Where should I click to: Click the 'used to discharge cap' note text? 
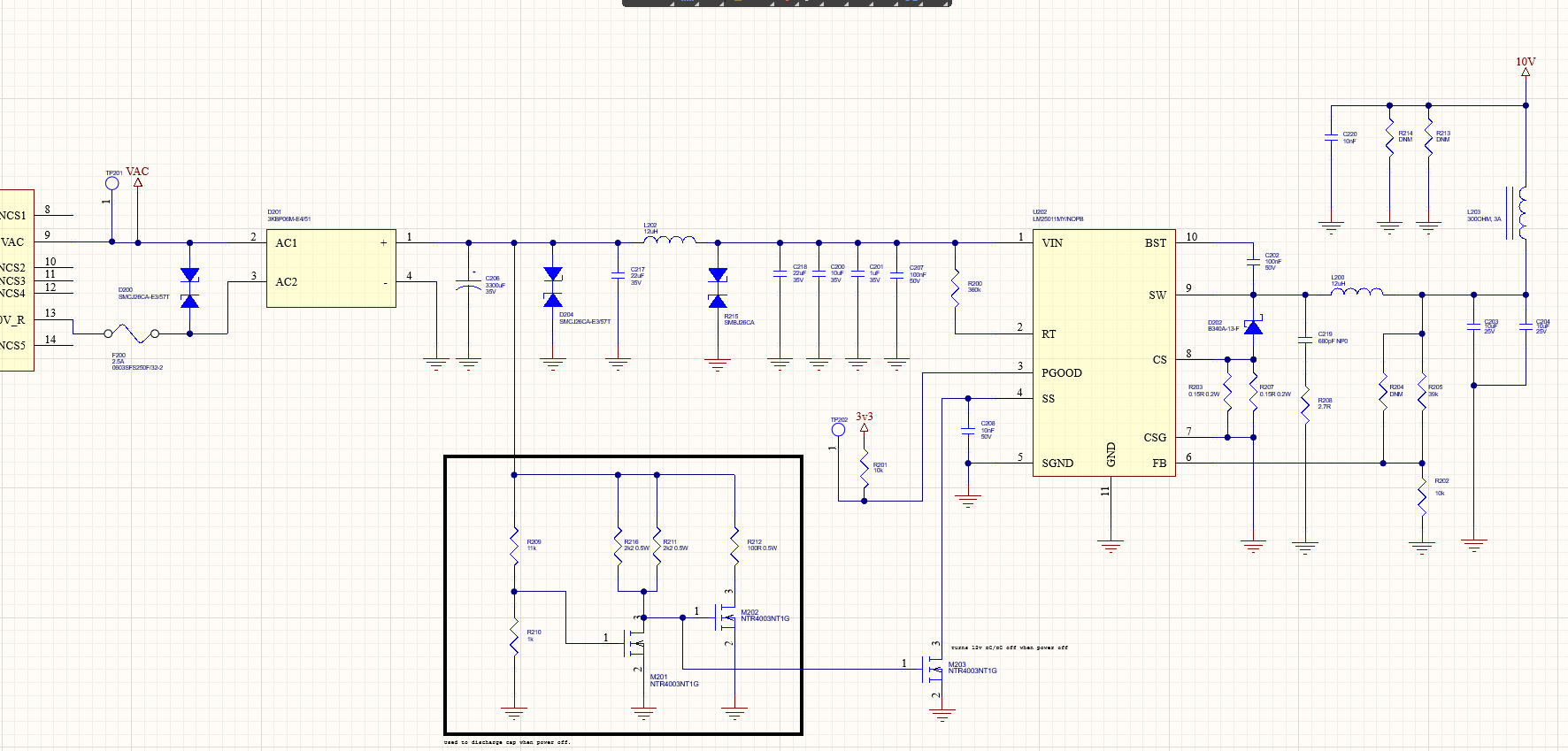pos(507,742)
